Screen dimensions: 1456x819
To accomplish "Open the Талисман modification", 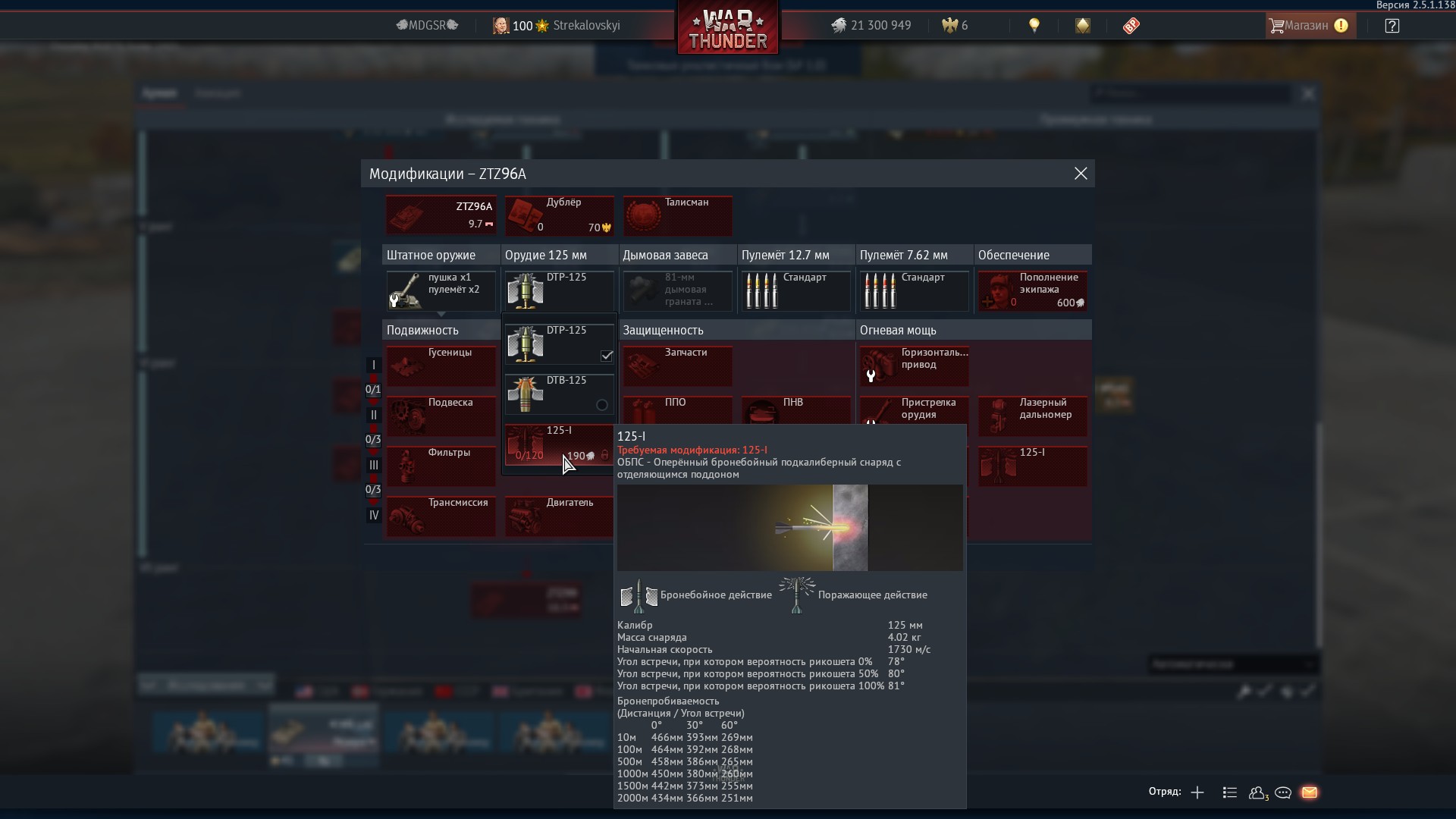I will point(678,215).
